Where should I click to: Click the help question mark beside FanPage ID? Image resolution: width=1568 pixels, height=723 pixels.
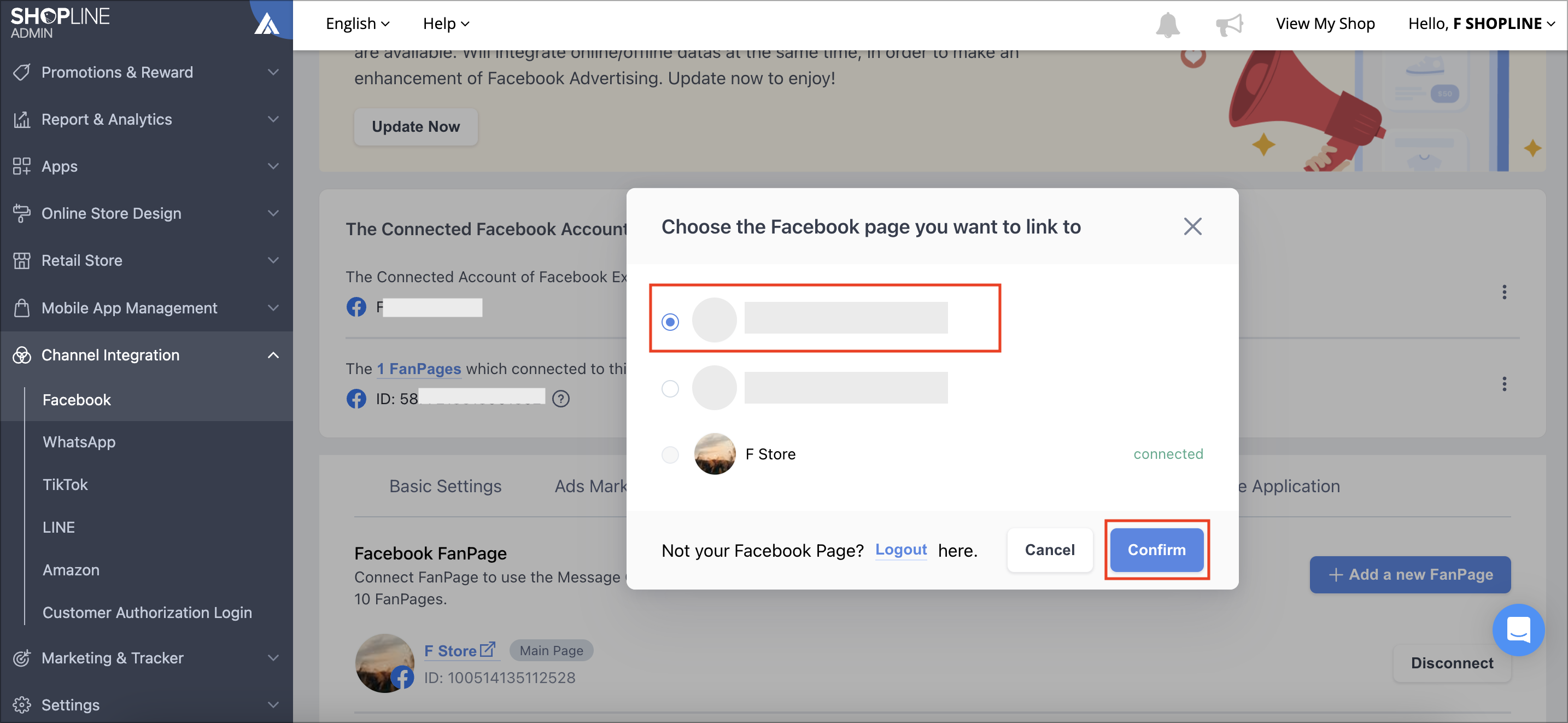pos(560,398)
